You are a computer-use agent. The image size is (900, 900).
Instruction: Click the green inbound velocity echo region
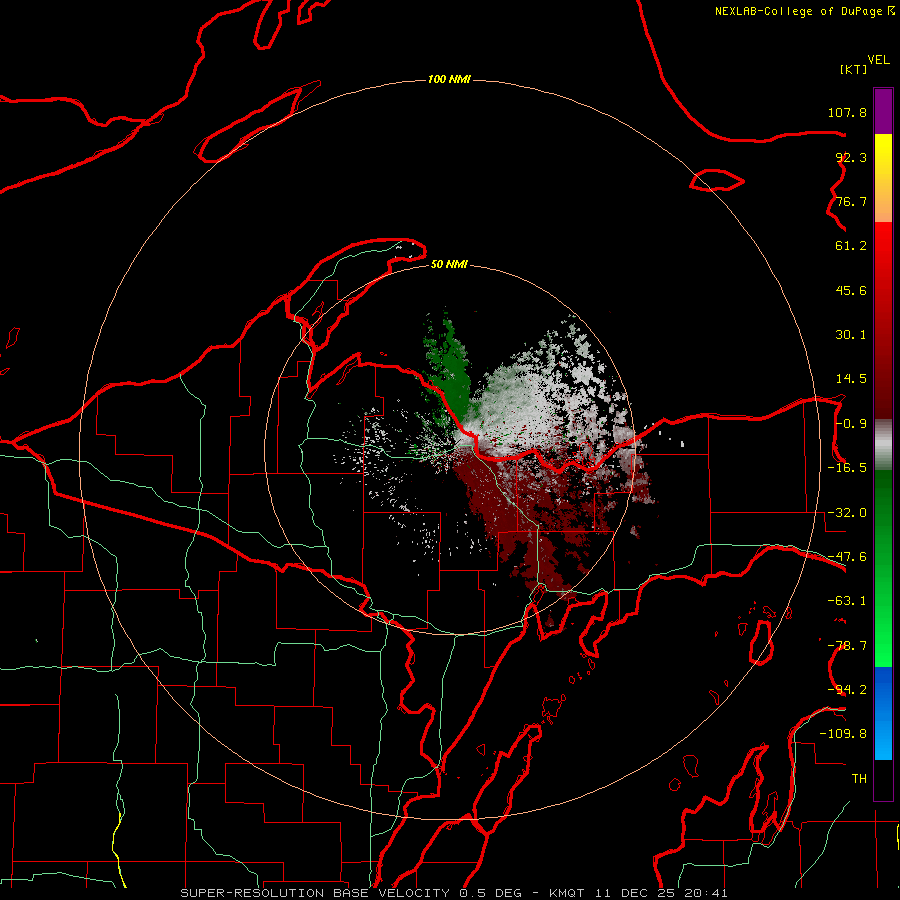coord(451,373)
